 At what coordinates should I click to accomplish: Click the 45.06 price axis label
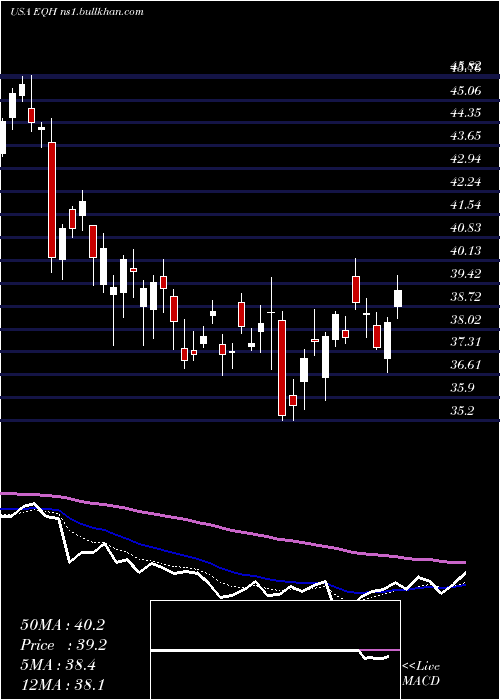[466, 91]
